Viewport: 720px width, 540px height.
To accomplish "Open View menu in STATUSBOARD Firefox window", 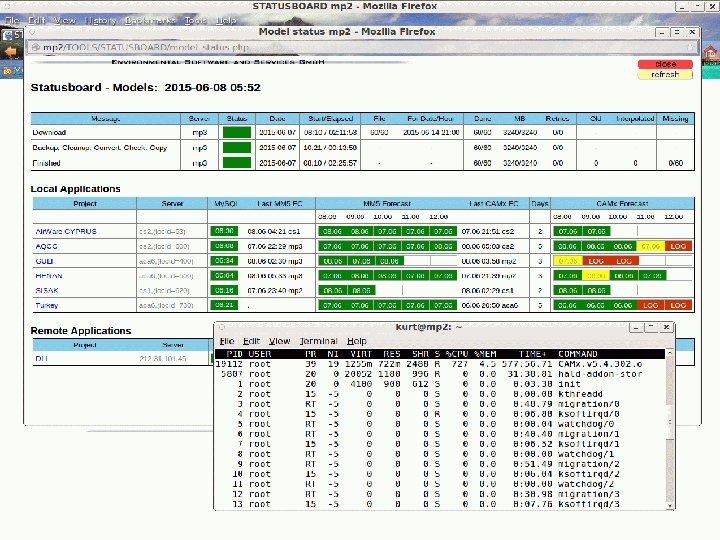I will (x=64, y=20).
